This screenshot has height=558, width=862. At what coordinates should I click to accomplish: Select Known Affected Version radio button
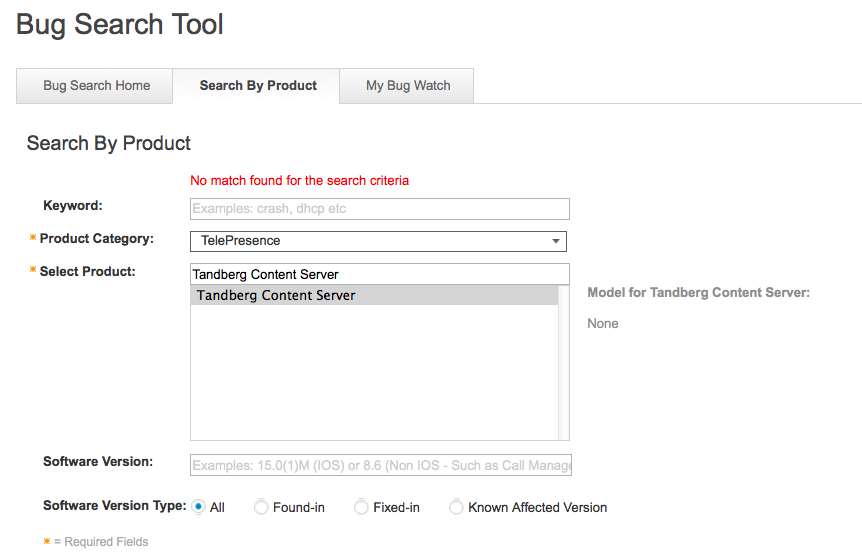pos(456,507)
